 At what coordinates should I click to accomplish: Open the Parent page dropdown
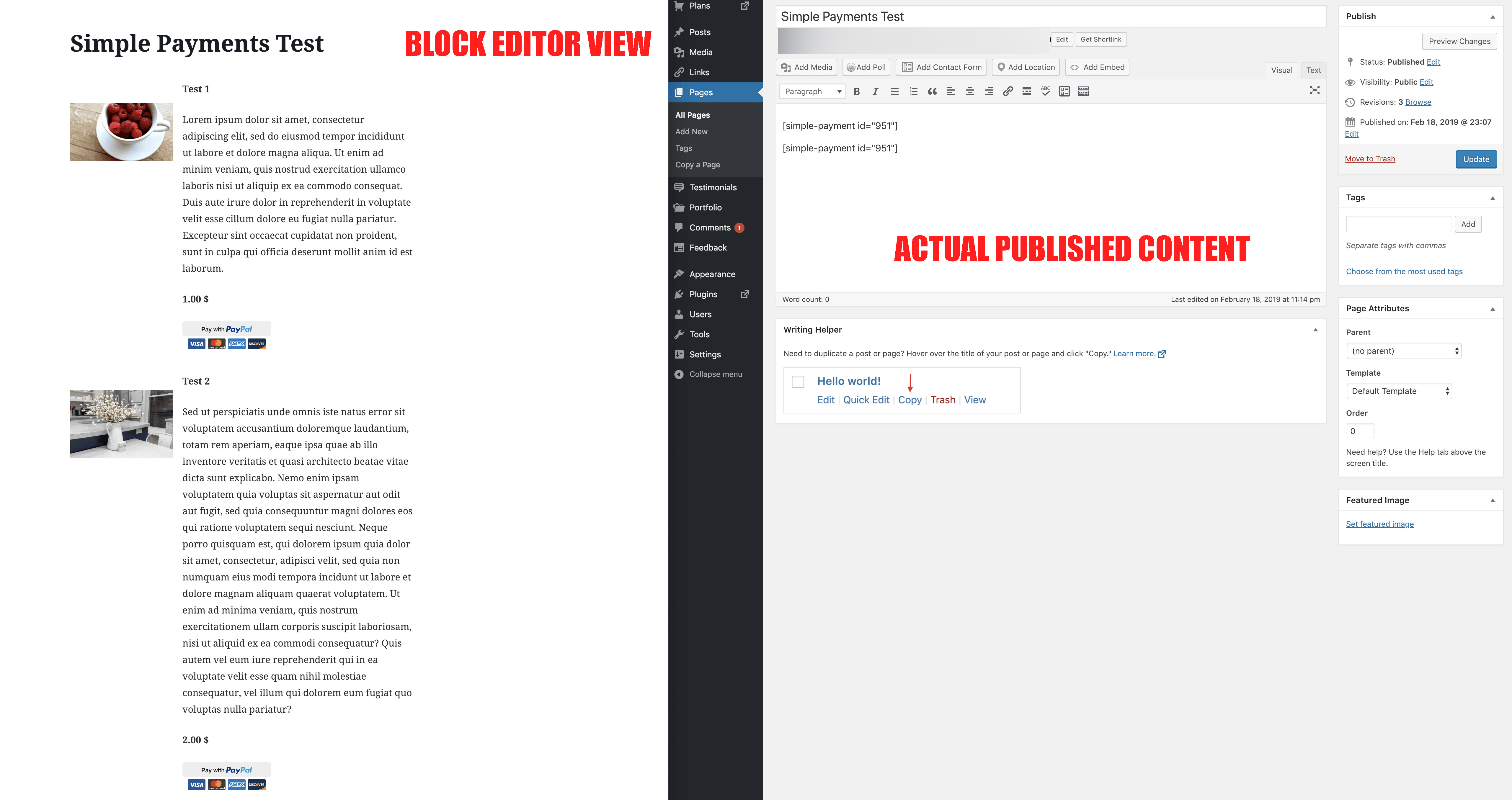pos(1403,351)
